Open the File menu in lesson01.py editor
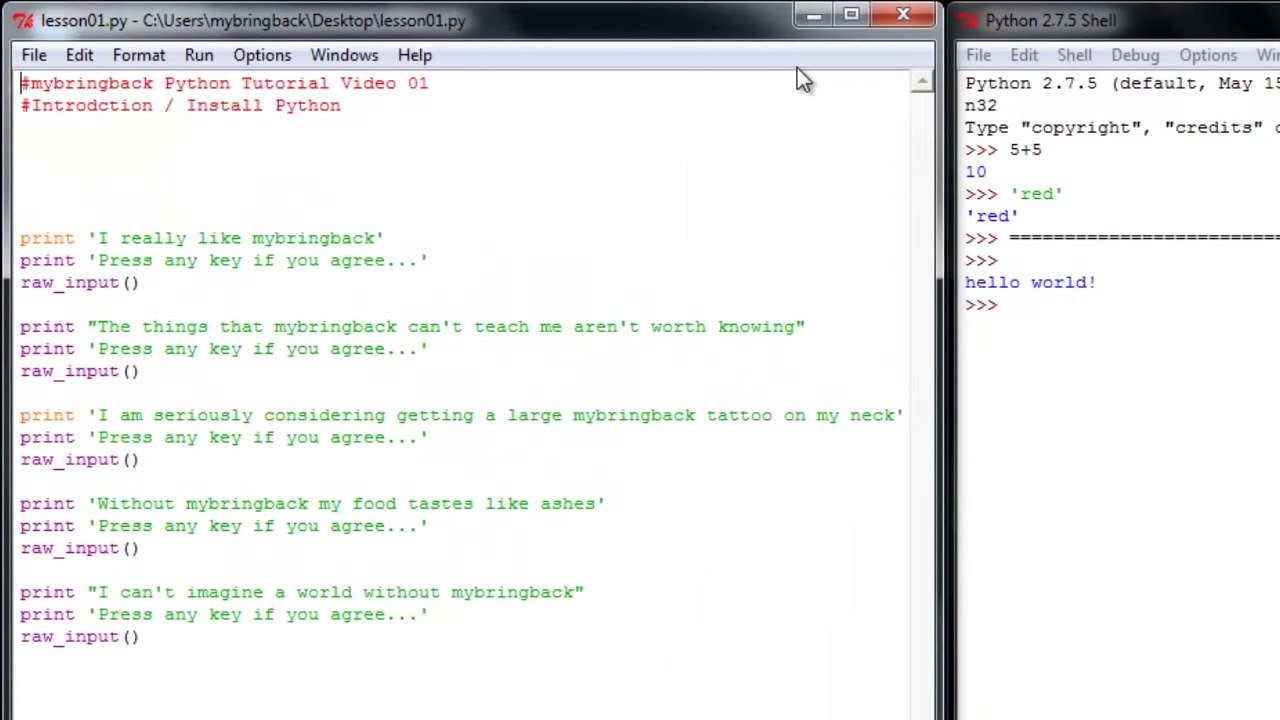 click(34, 55)
